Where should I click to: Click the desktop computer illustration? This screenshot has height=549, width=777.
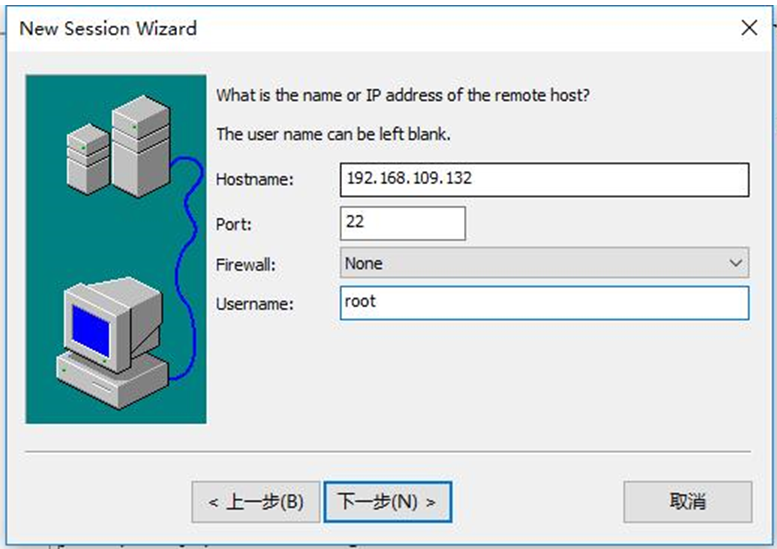112,343
